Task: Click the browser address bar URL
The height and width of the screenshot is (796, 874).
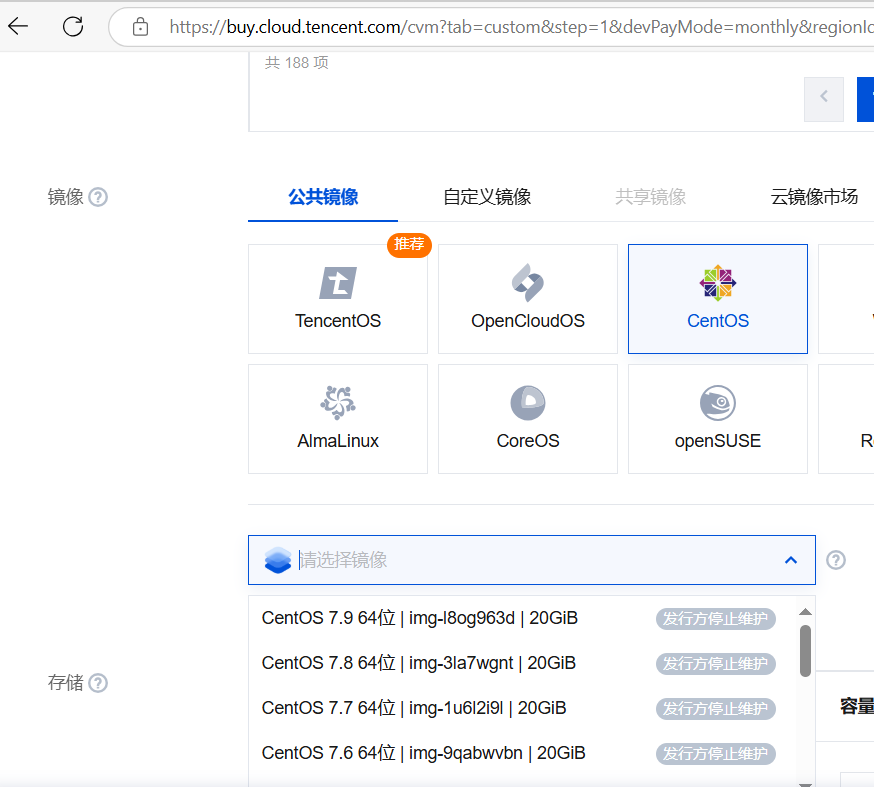Action: coord(521,27)
